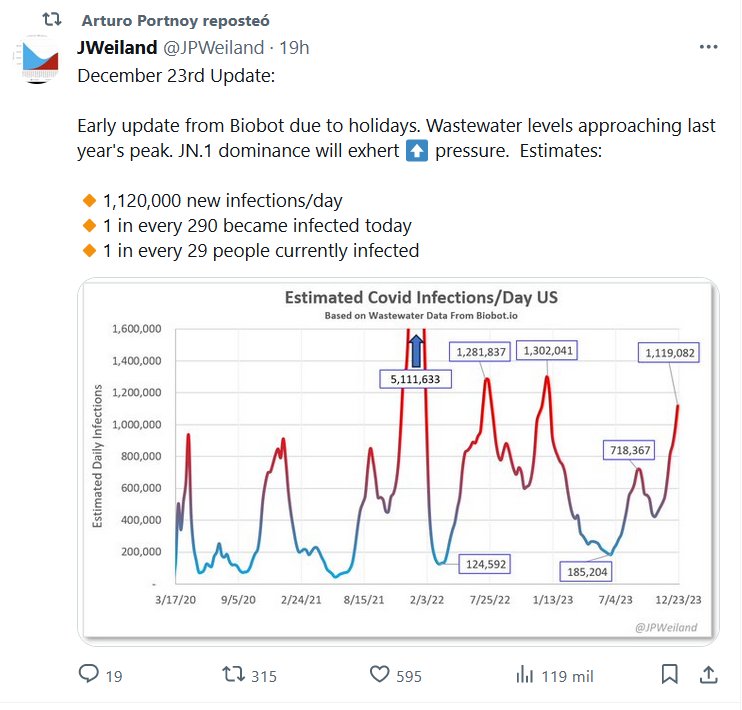742x710 pixels.
Task: Open the three-dot more options menu
Action: click(x=707, y=47)
